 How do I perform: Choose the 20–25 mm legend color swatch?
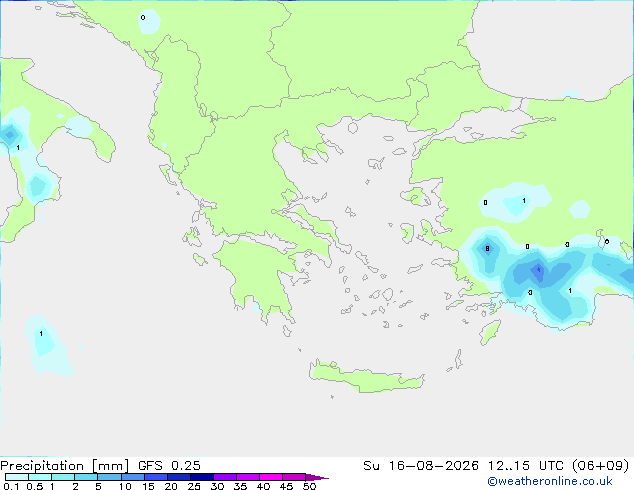(x=178, y=477)
